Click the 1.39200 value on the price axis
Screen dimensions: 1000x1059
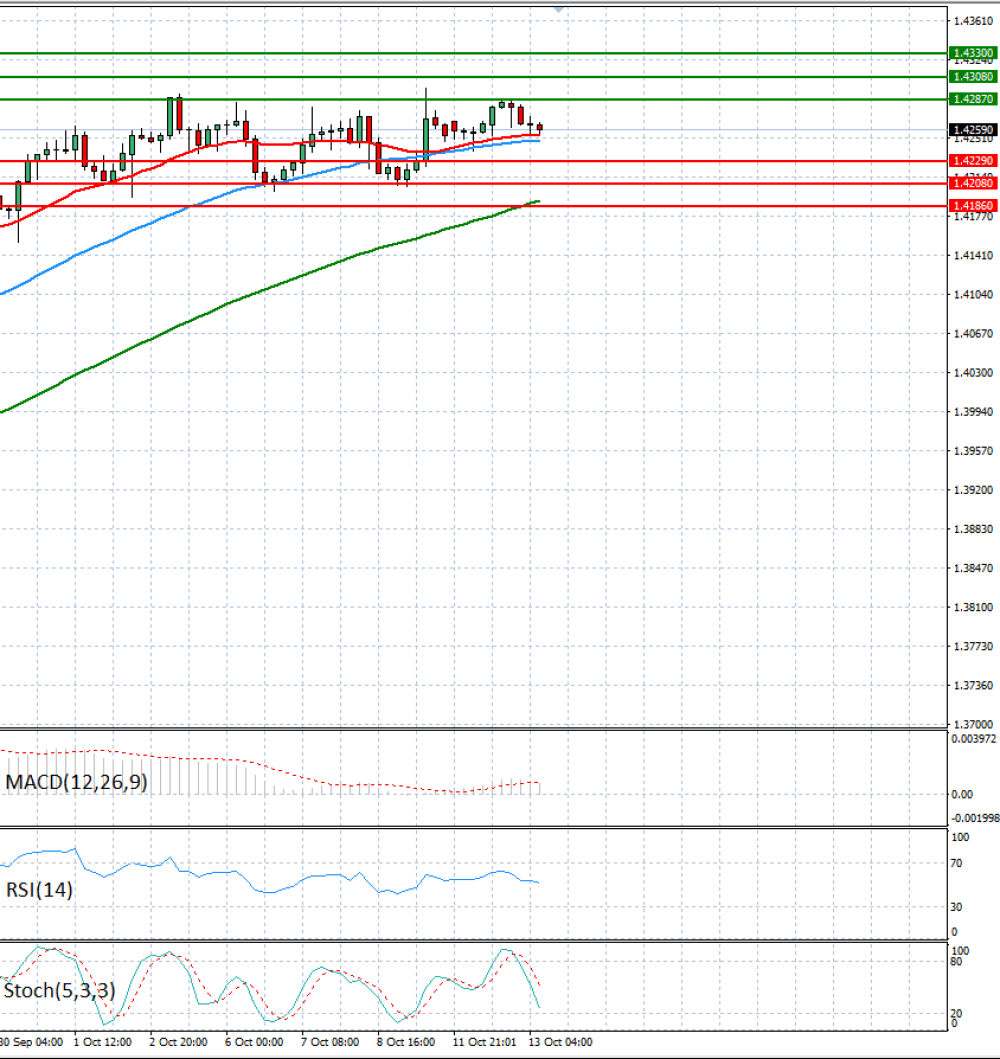973,490
